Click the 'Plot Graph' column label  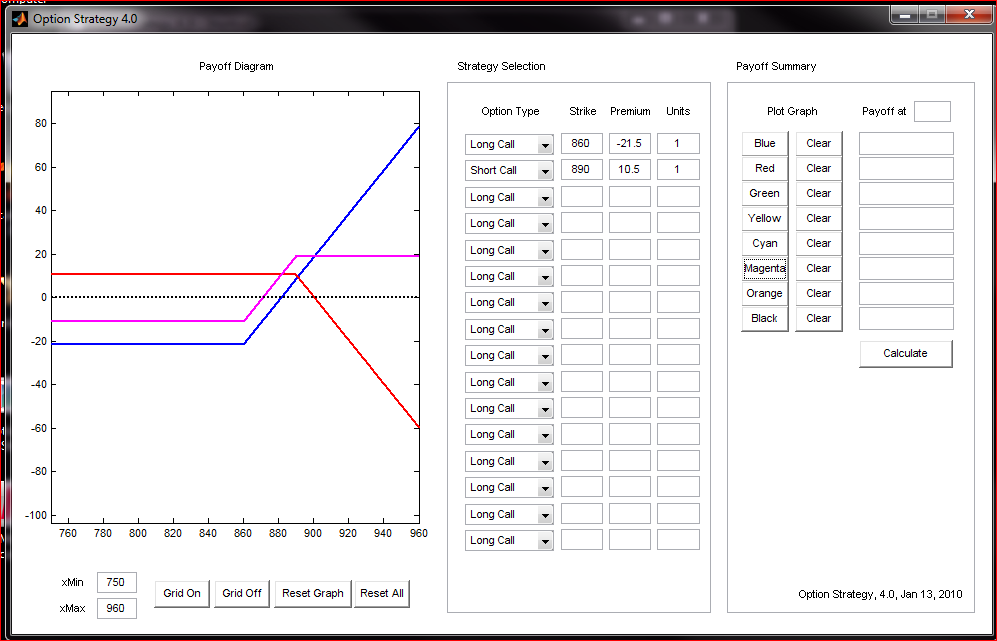click(792, 111)
